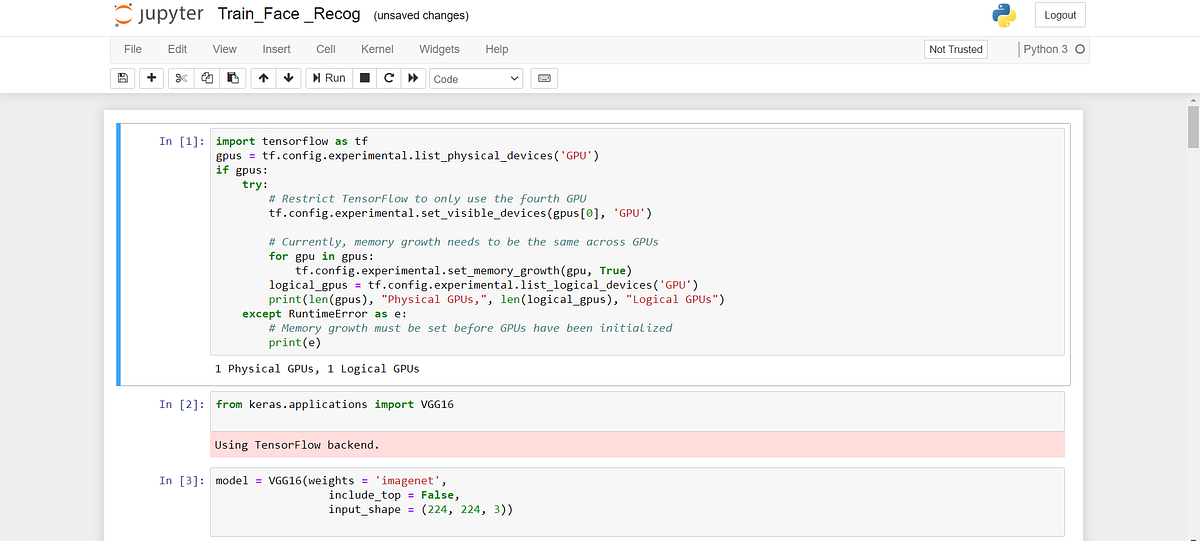This screenshot has width=1200, height=541.
Task: Open the cell type Code dropdown
Action: click(x=477, y=78)
